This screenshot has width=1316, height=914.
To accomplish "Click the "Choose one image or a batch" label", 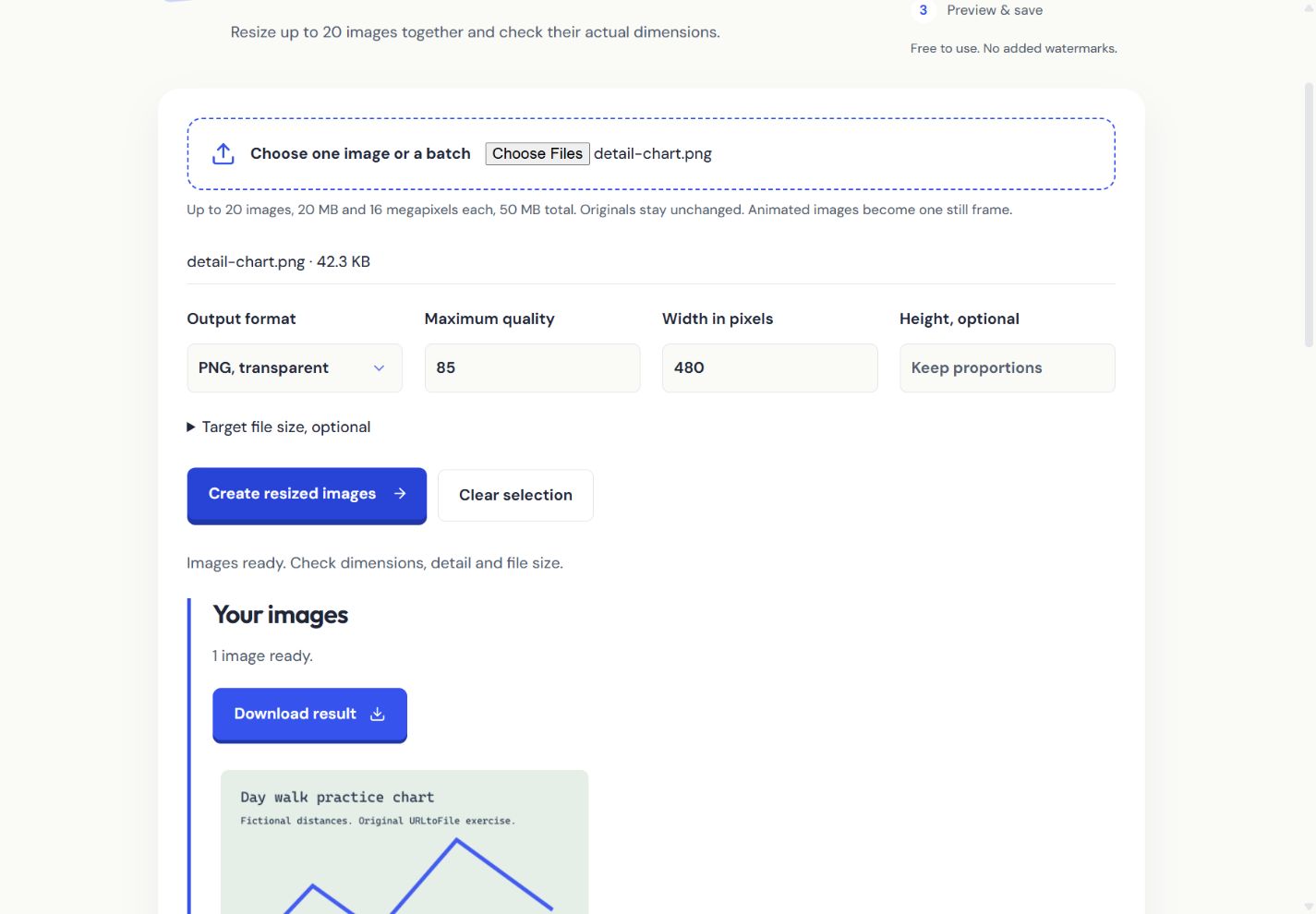I will 360,154.
